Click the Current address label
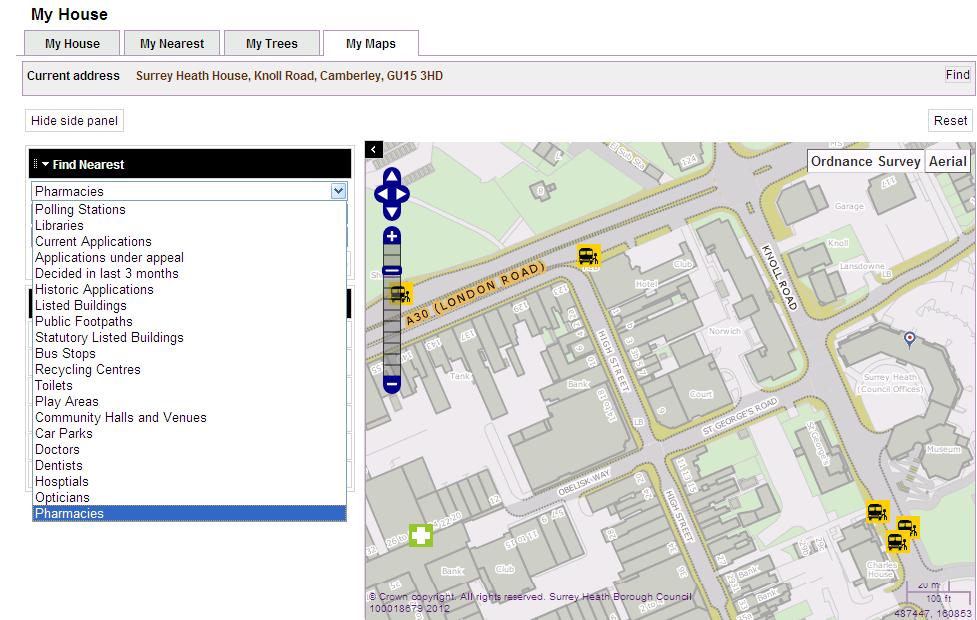 tap(73, 76)
